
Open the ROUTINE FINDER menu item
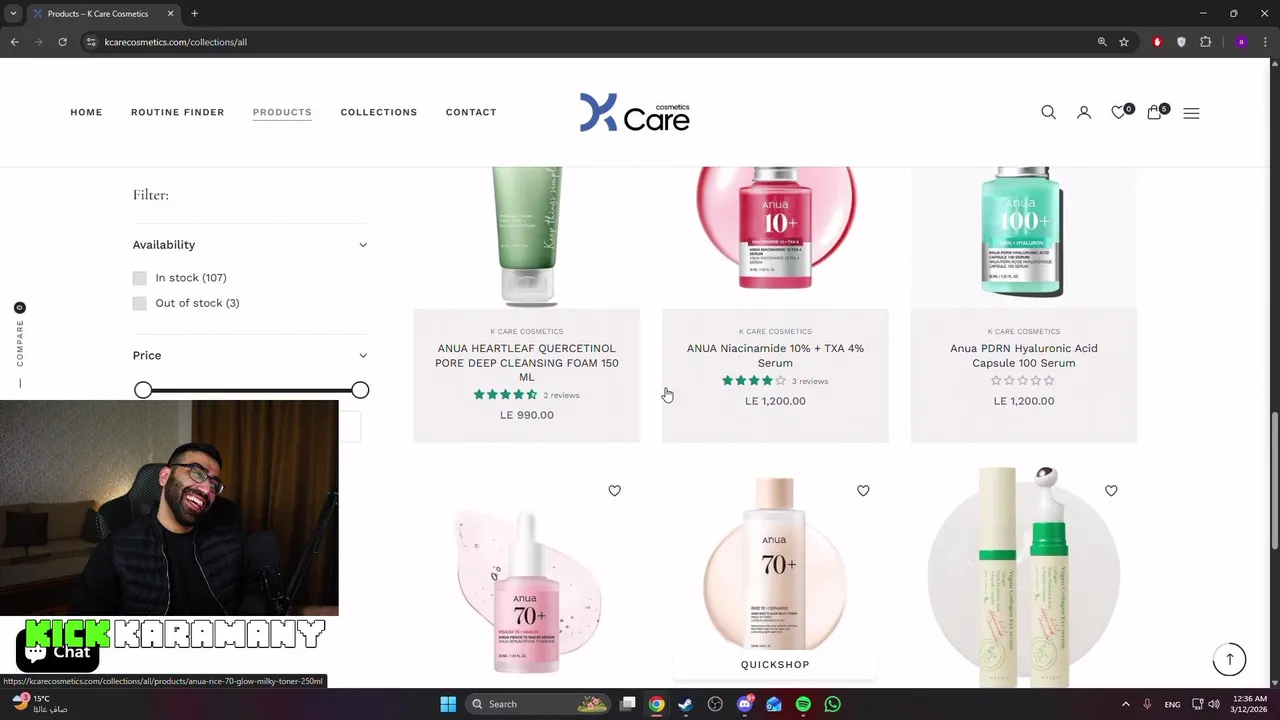point(178,112)
